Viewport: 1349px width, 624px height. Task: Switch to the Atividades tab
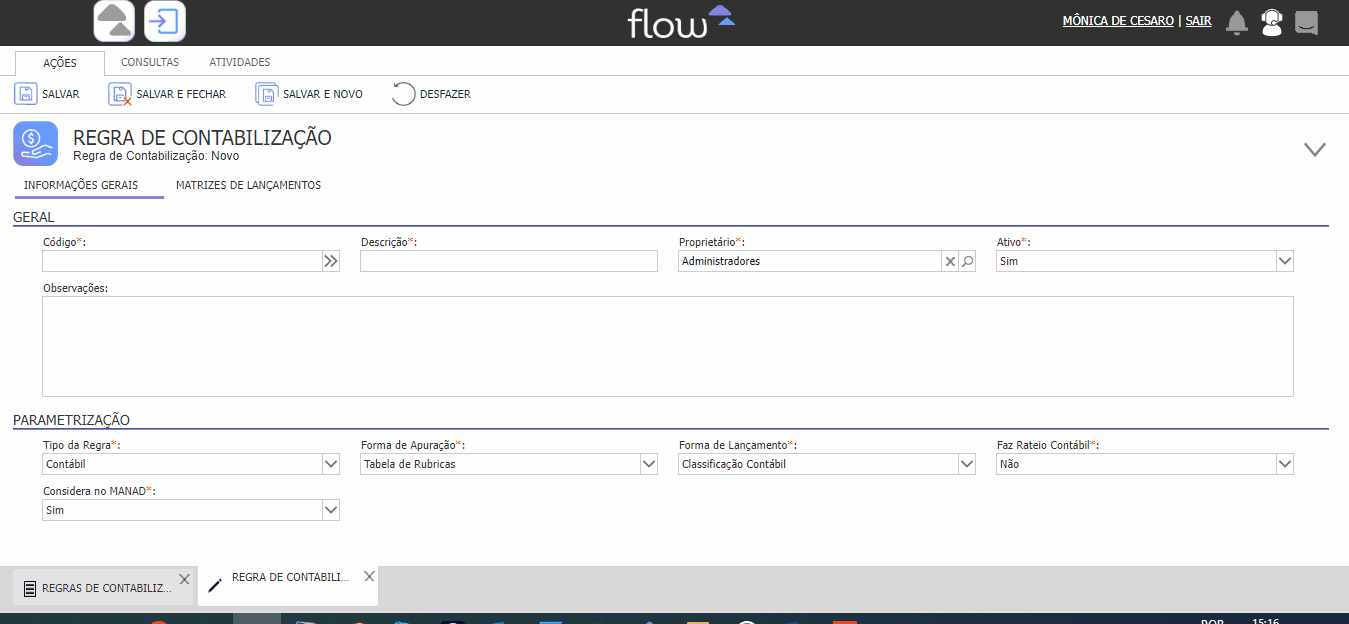point(240,62)
